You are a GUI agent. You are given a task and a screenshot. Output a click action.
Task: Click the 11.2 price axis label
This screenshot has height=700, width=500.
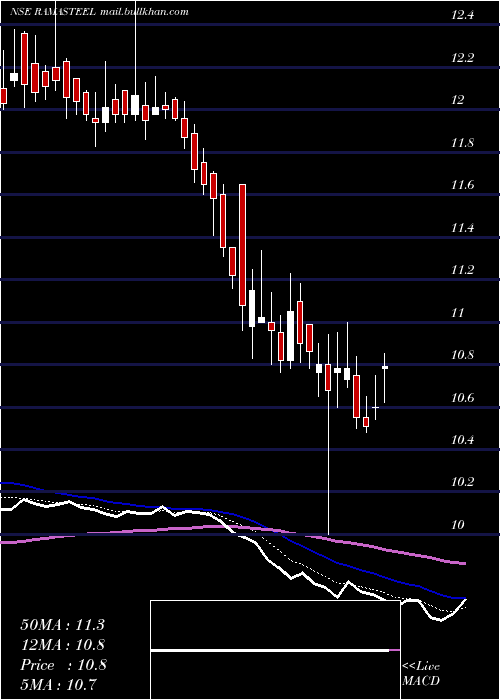462,270
